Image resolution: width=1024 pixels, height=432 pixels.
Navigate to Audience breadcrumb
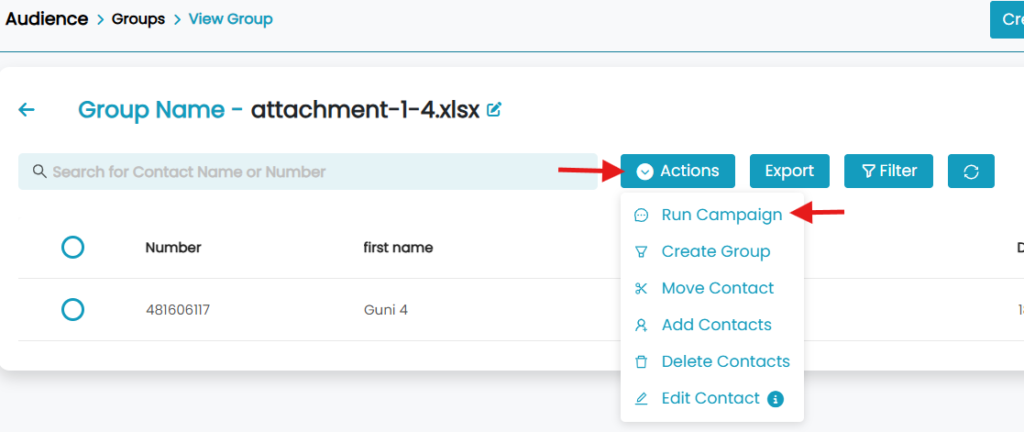pos(46,19)
